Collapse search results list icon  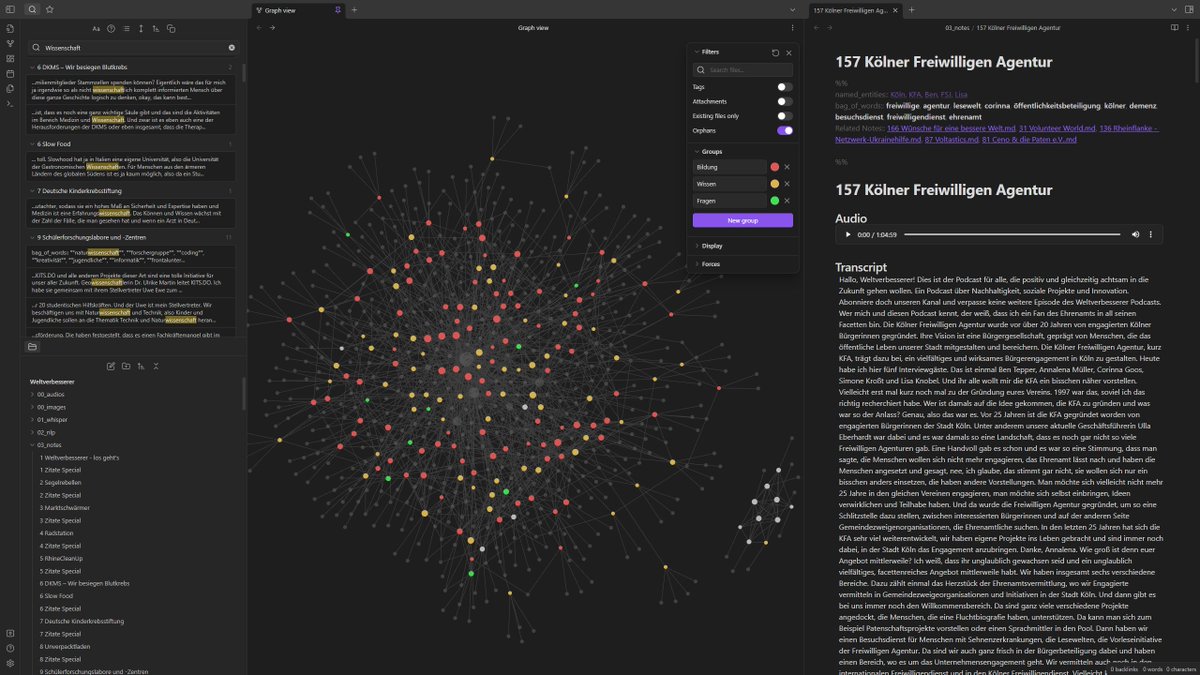point(126,29)
